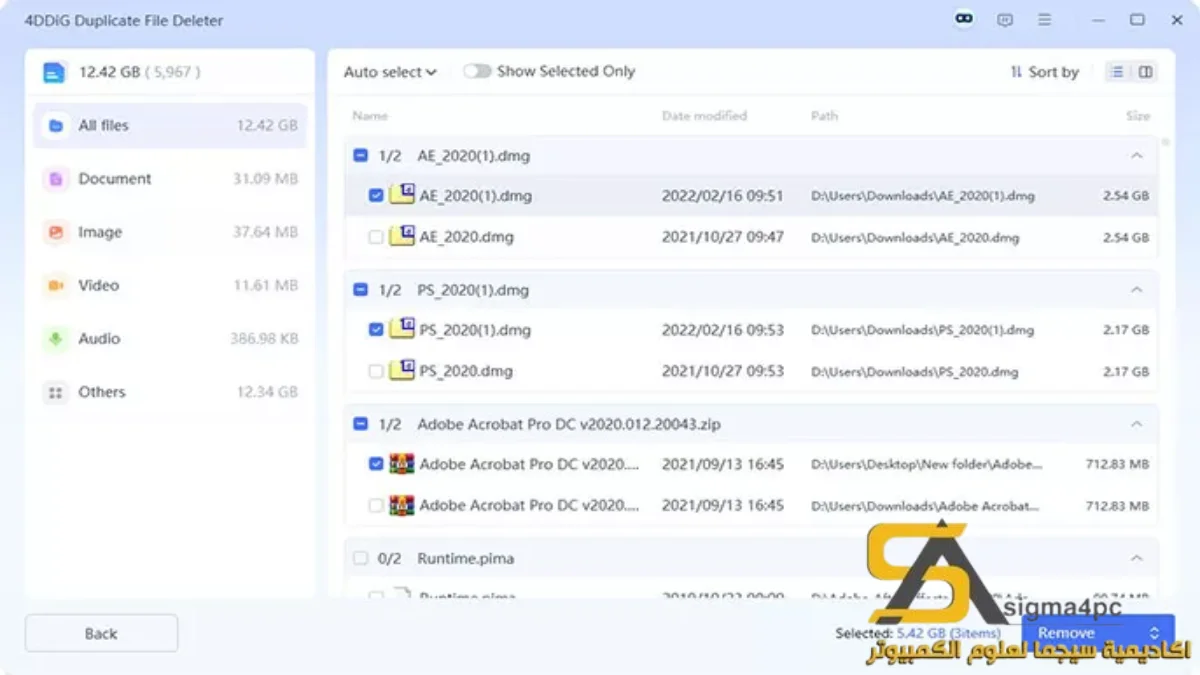Uncheck the first Adobe Acrobat zip checkbox
The width and height of the screenshot is (1200, 675).
click(376, 464)
